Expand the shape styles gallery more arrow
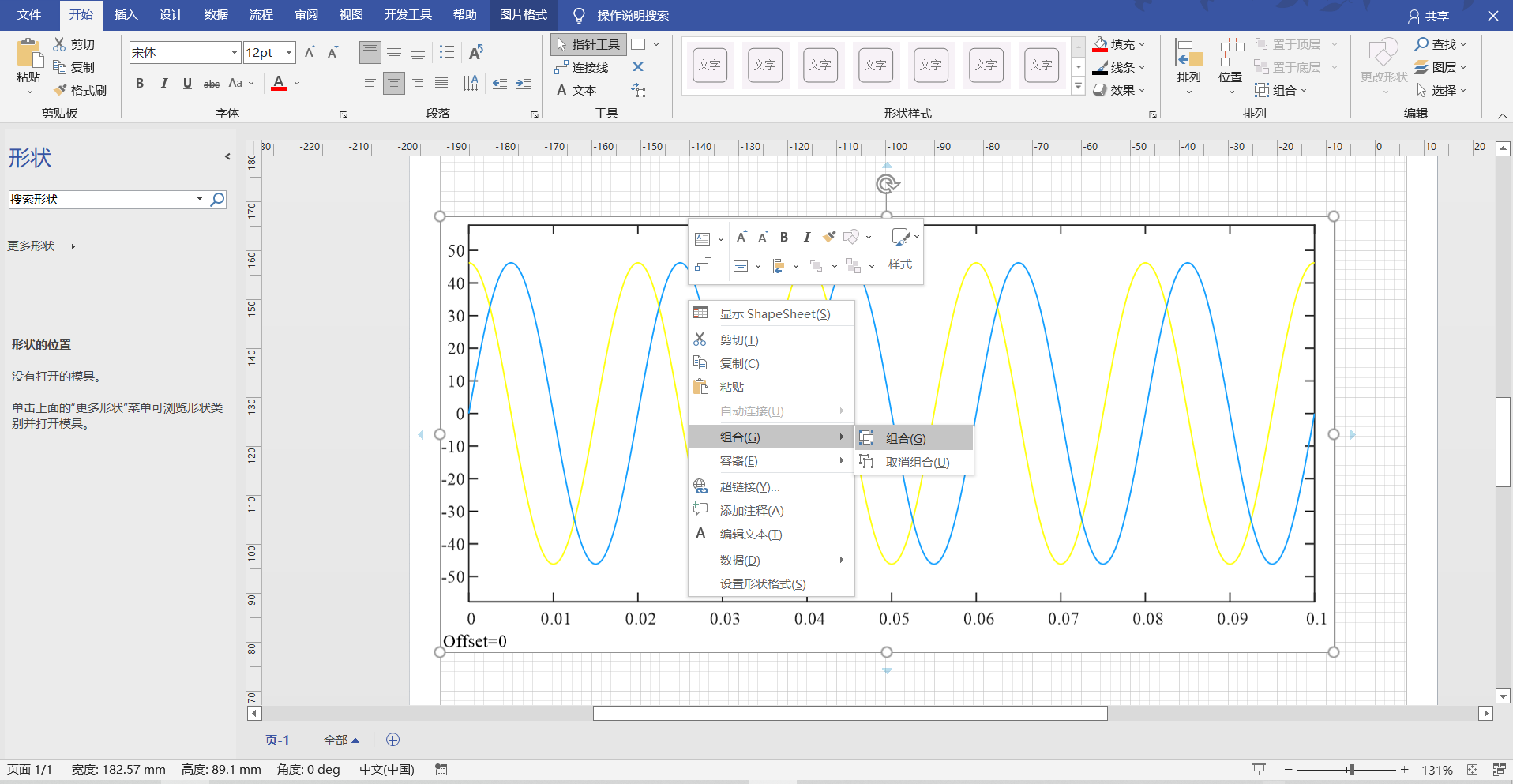 pyautogui.click(x=1079, y=87)
